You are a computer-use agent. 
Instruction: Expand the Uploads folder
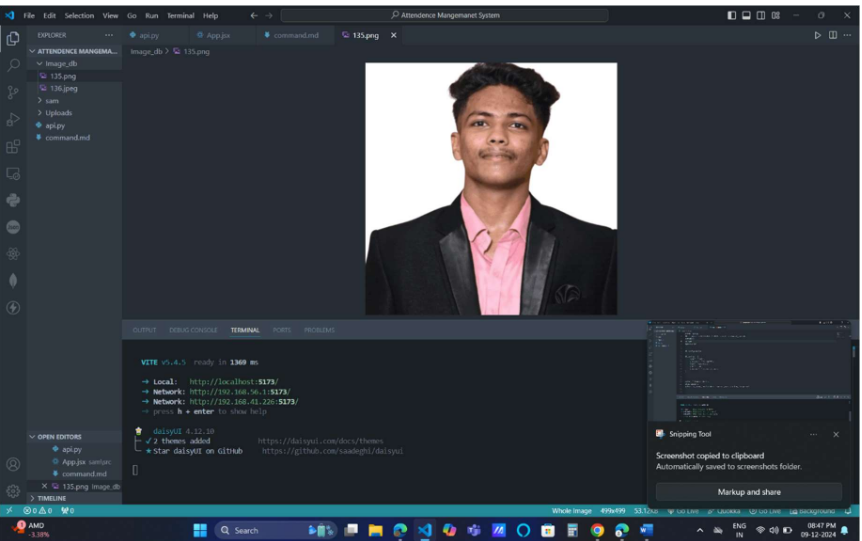click(x=58, y=113)
